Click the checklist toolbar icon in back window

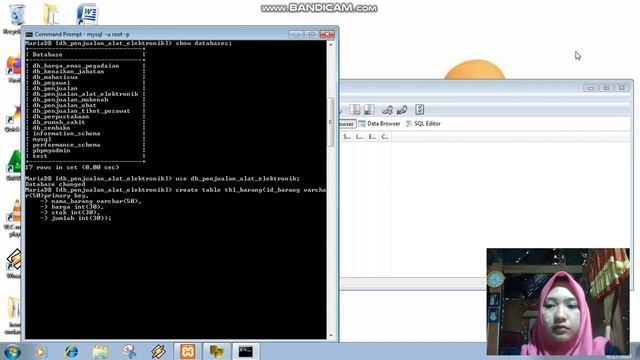[x=420, y=109]
